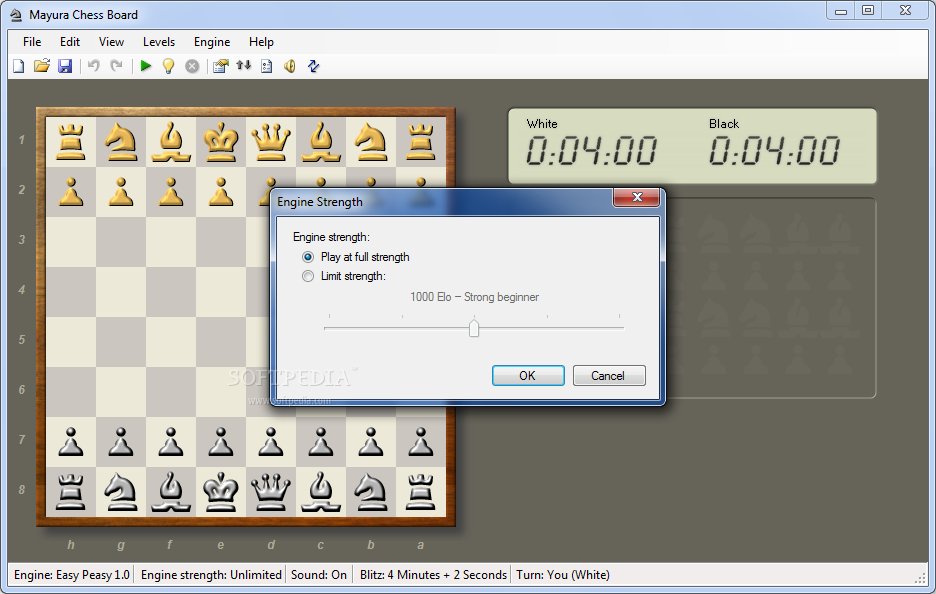This screenshot has height=594, width=936.
Task: Choose Play at full strength option
Action: (356, 257)
